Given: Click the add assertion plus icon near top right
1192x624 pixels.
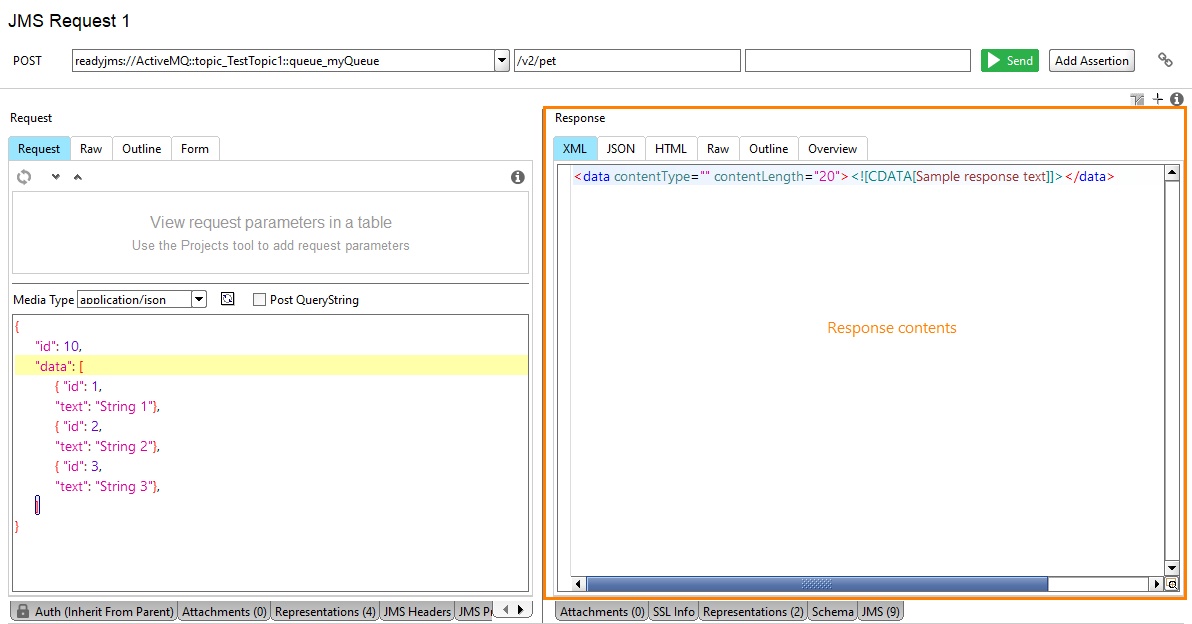Looking at the screenshot, I should click(1157, 98).
